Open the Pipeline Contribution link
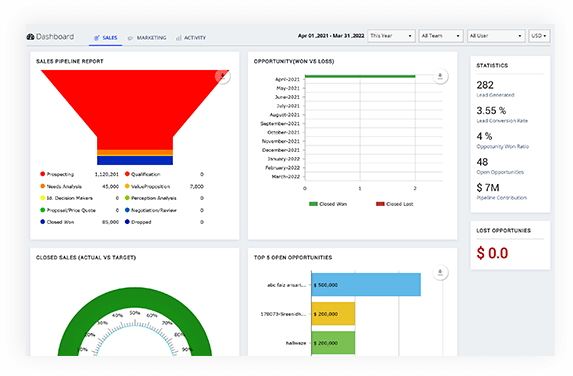This screenshot has height=376, width=573. point(501,198)
